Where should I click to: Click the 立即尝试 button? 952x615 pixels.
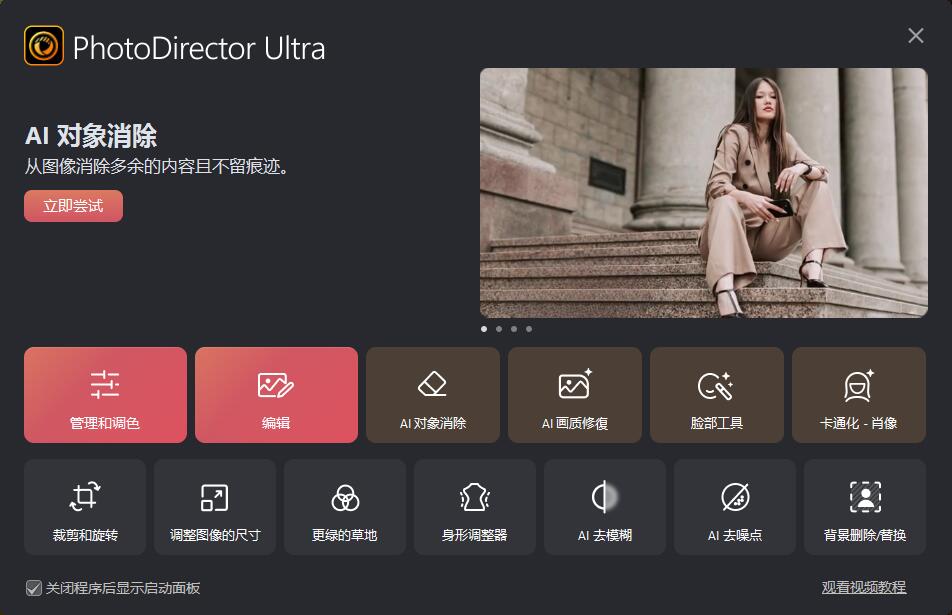coord(73,206)
